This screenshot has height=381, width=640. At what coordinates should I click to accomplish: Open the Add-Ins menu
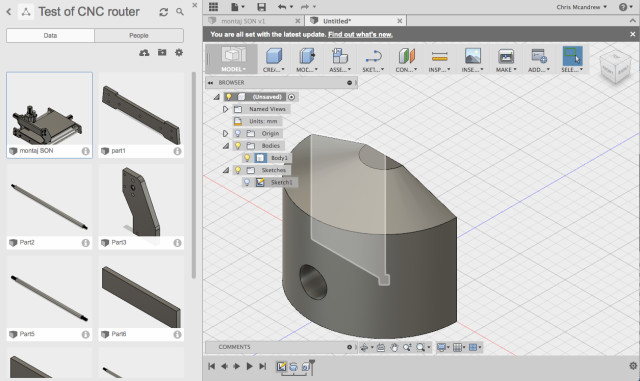coord(539,60)
